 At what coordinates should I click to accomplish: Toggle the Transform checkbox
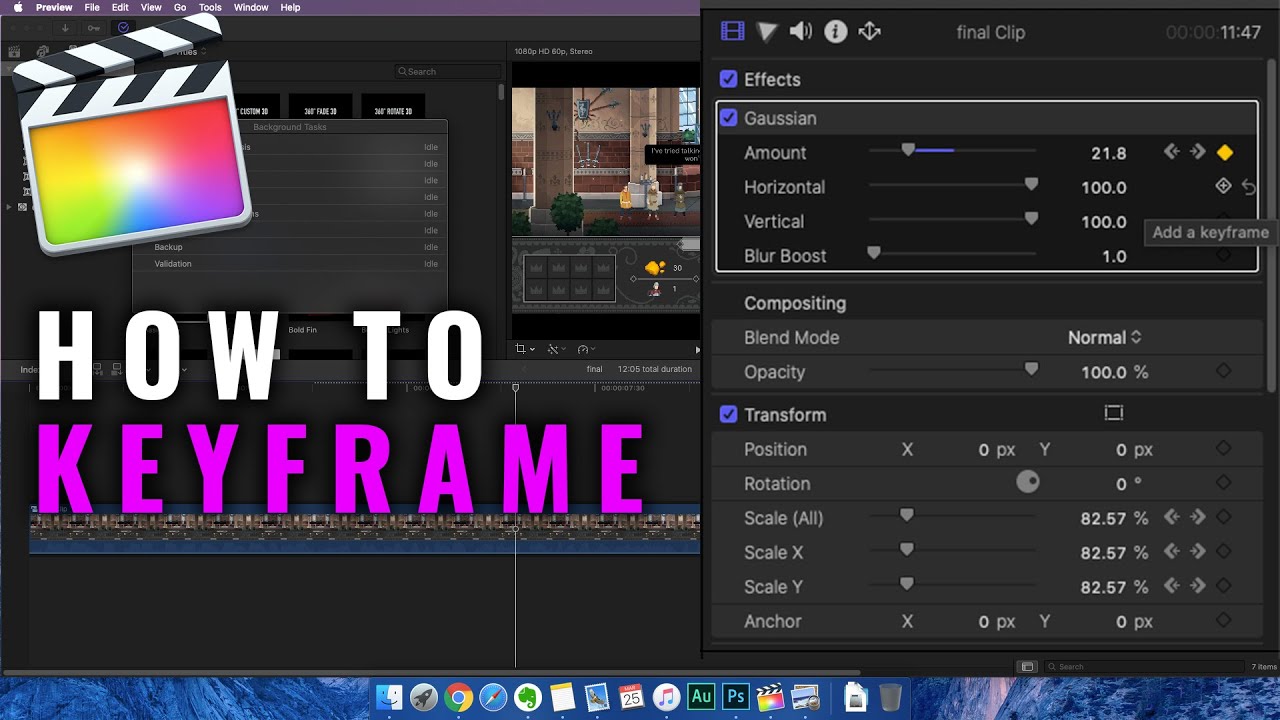click(x=729, y=414)
